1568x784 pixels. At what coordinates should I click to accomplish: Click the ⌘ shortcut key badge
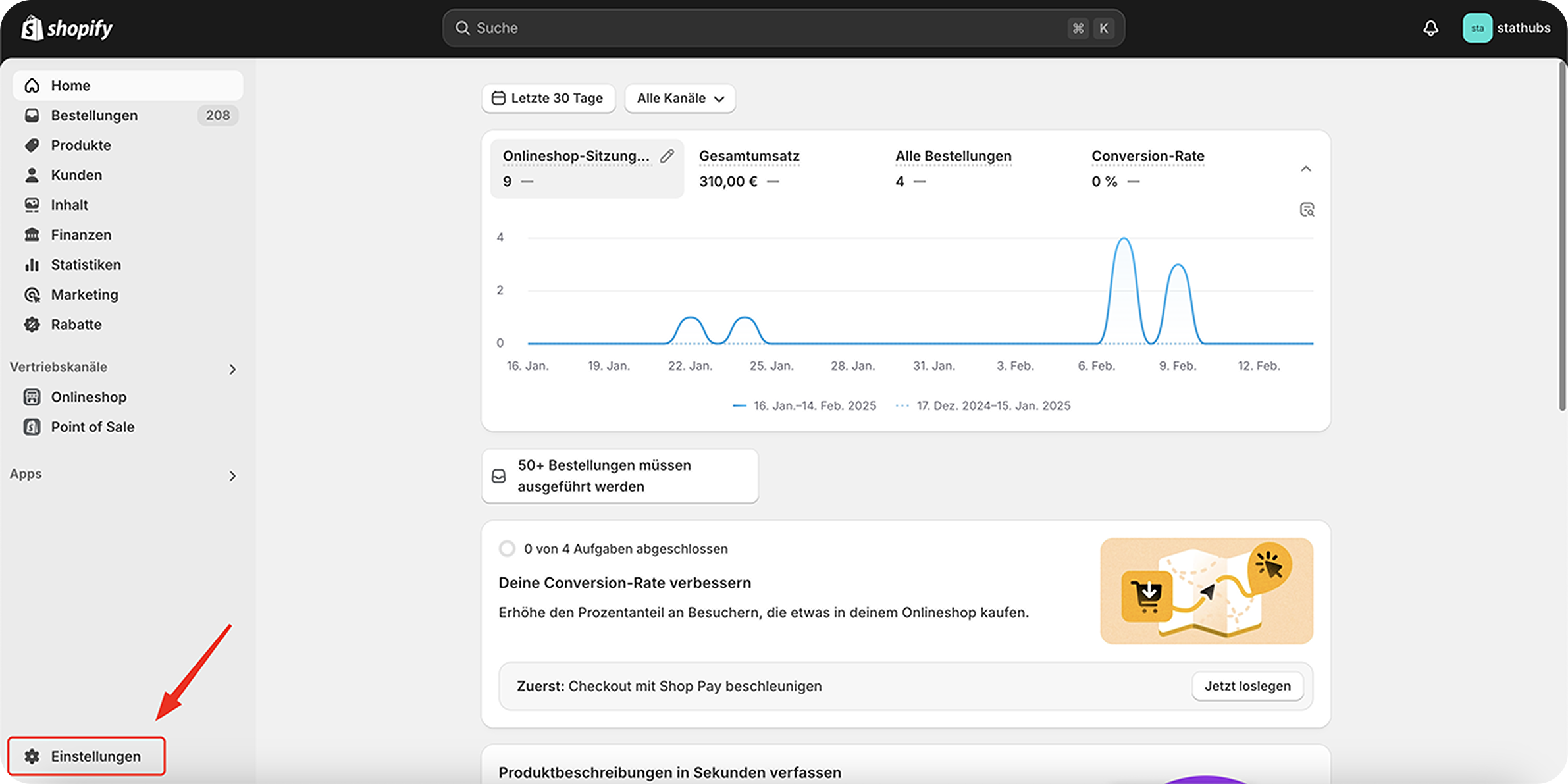[x=1078, y=28]
